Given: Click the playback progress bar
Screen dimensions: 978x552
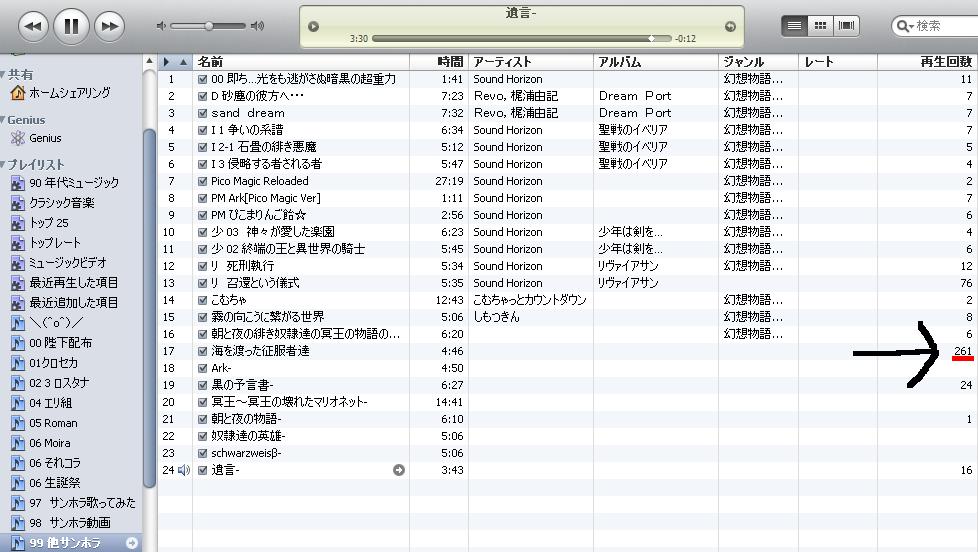Looking at the screenshot, I should [521, 39].
